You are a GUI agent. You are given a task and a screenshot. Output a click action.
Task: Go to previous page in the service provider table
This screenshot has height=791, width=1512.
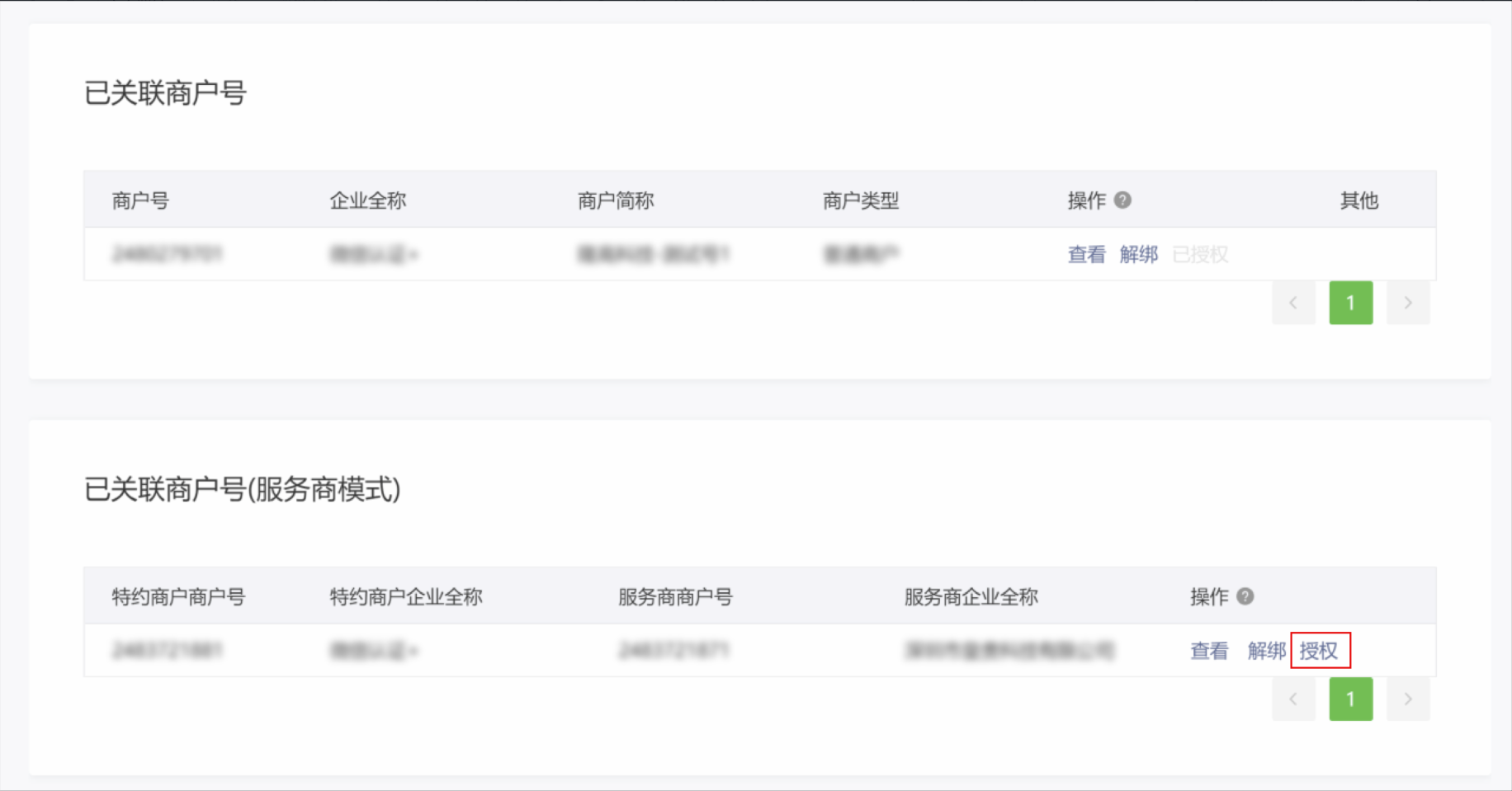coord(1293,699)
